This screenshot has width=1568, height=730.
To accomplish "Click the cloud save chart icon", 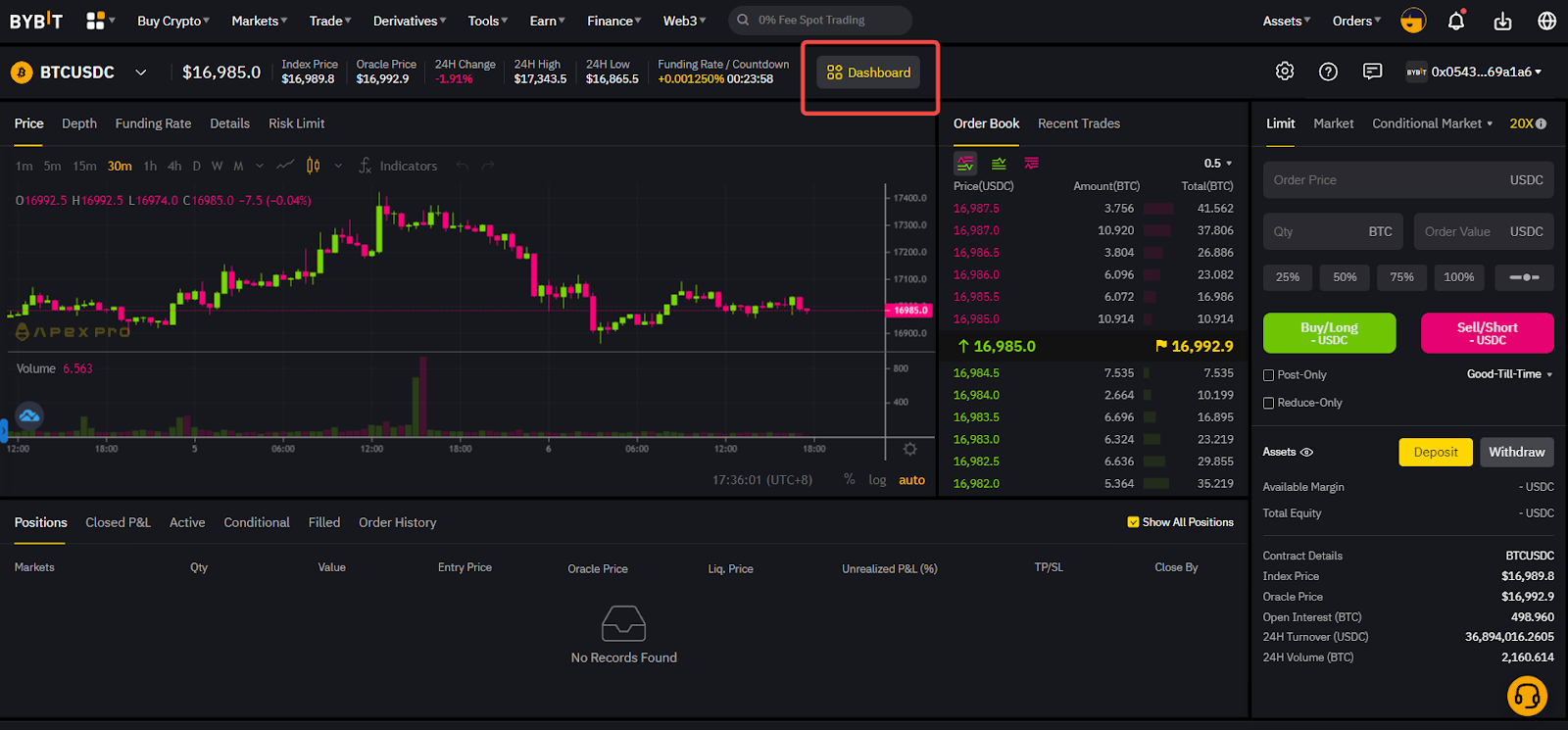I will click(29, 415).
